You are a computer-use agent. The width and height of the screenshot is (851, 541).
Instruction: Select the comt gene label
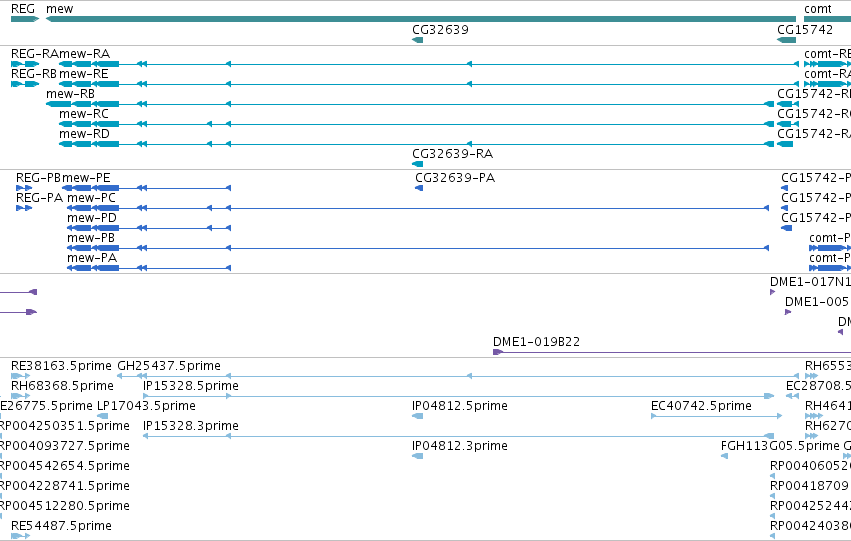818,9
